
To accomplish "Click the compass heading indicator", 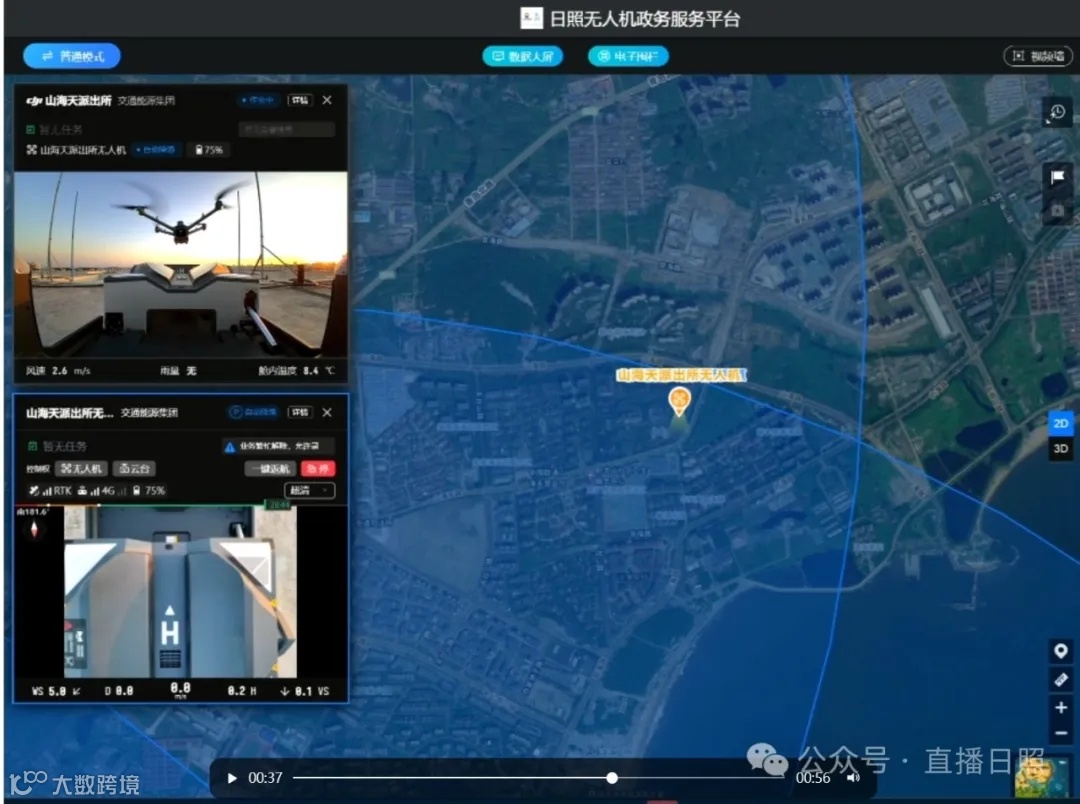I will (x=34, y=528).
